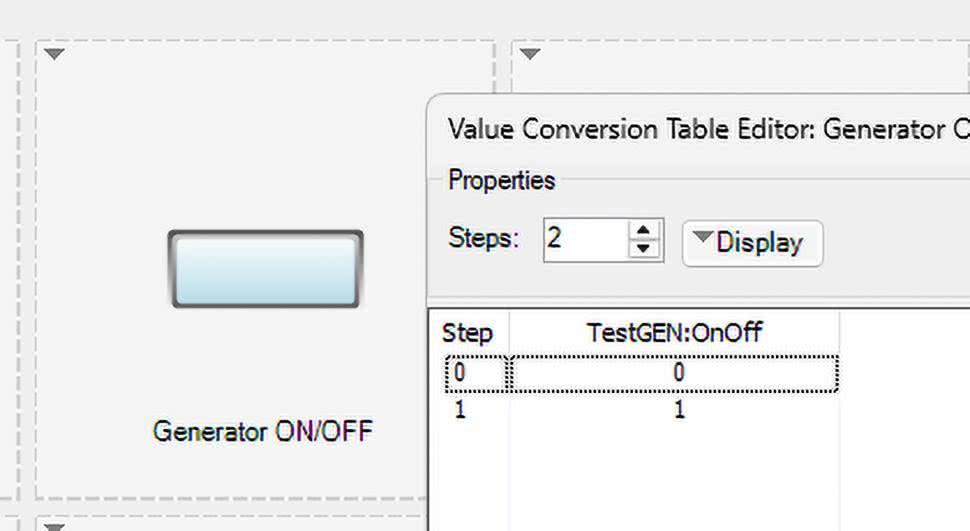Click the Properties group label

pyautogui.click(x=501, y=181)
